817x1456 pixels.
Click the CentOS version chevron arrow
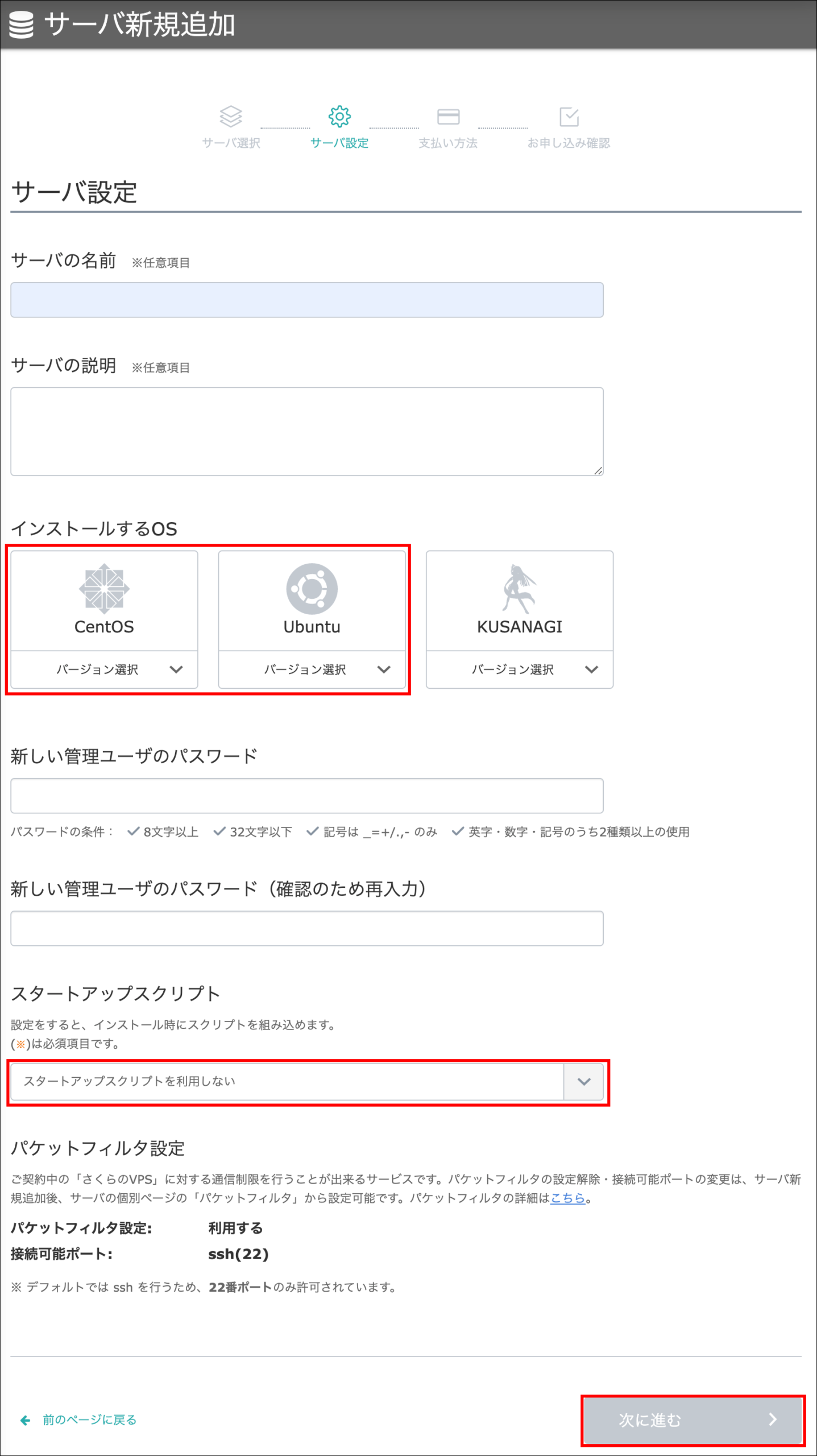pos(176,669)
